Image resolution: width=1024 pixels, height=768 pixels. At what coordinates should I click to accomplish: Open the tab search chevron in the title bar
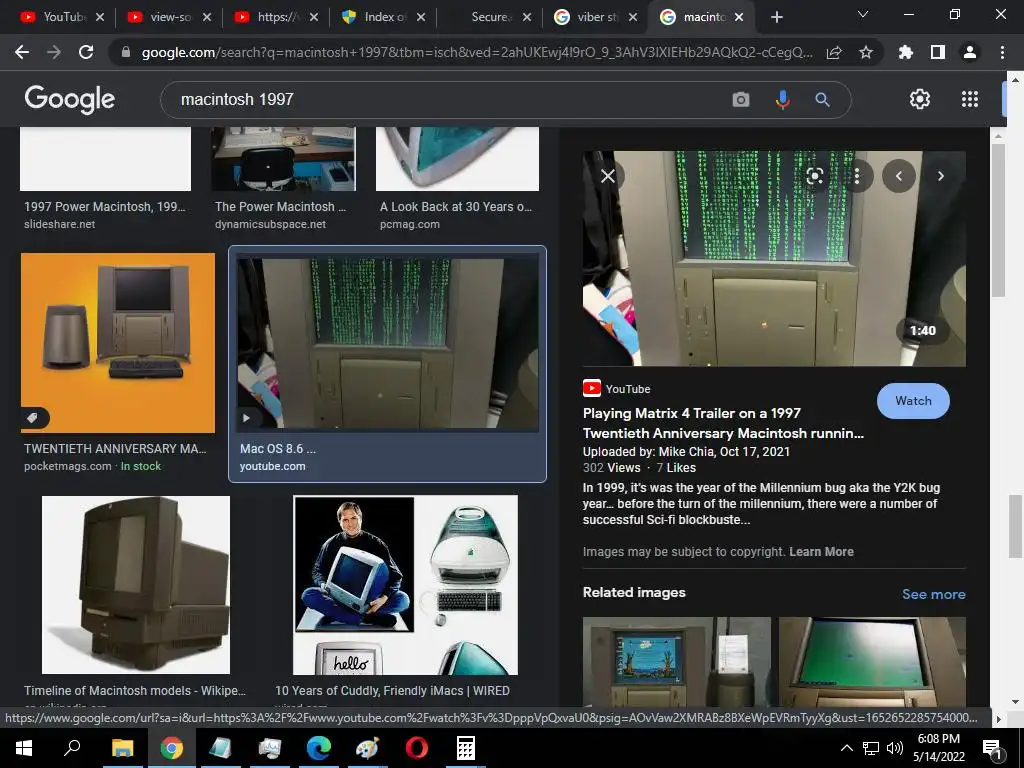863,14
